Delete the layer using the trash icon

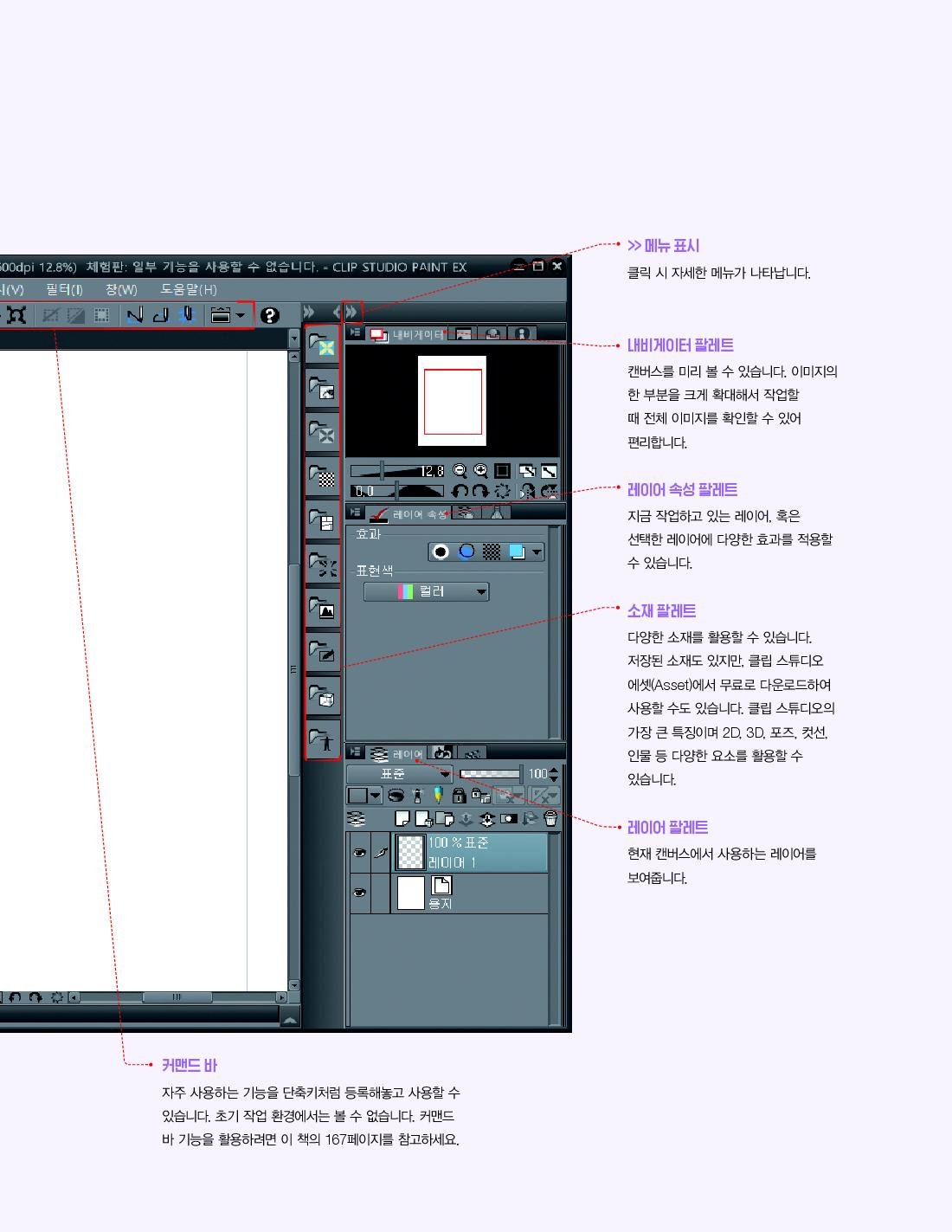point(550,819)
